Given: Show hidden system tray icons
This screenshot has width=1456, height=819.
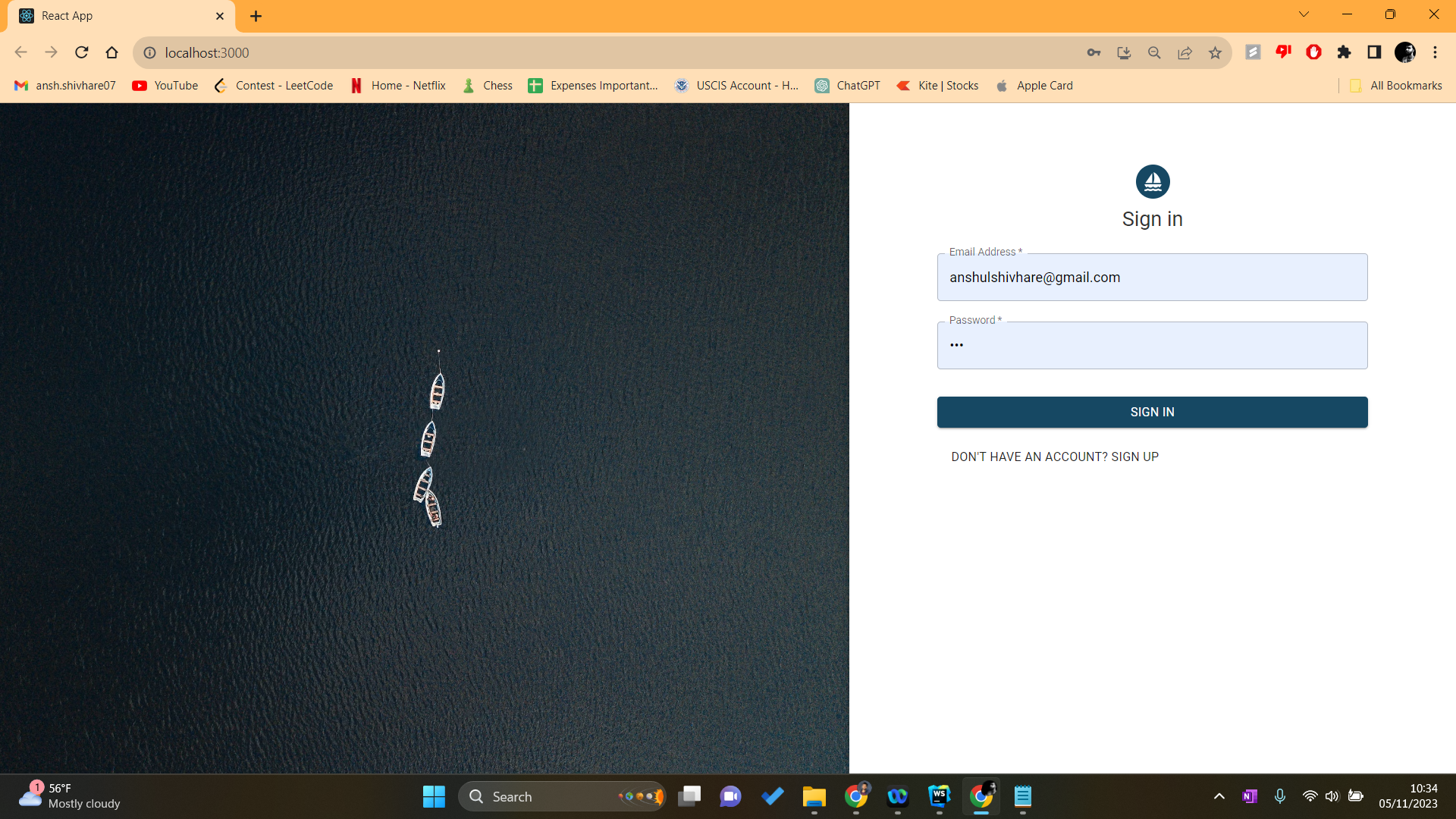Looking at the screenshot, I should pyautogui.click(x=1219, y=796).
